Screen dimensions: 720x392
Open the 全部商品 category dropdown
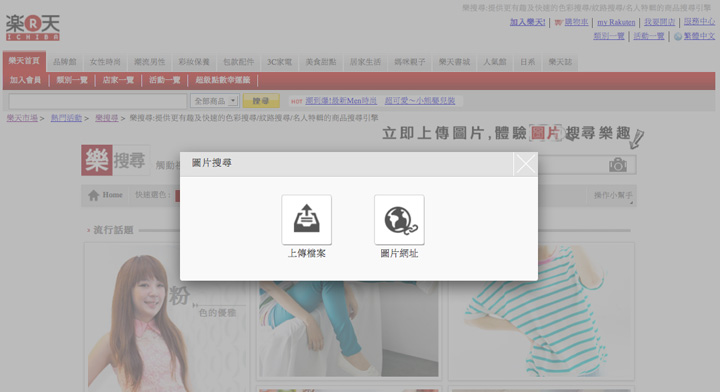[x=214, y=101]
